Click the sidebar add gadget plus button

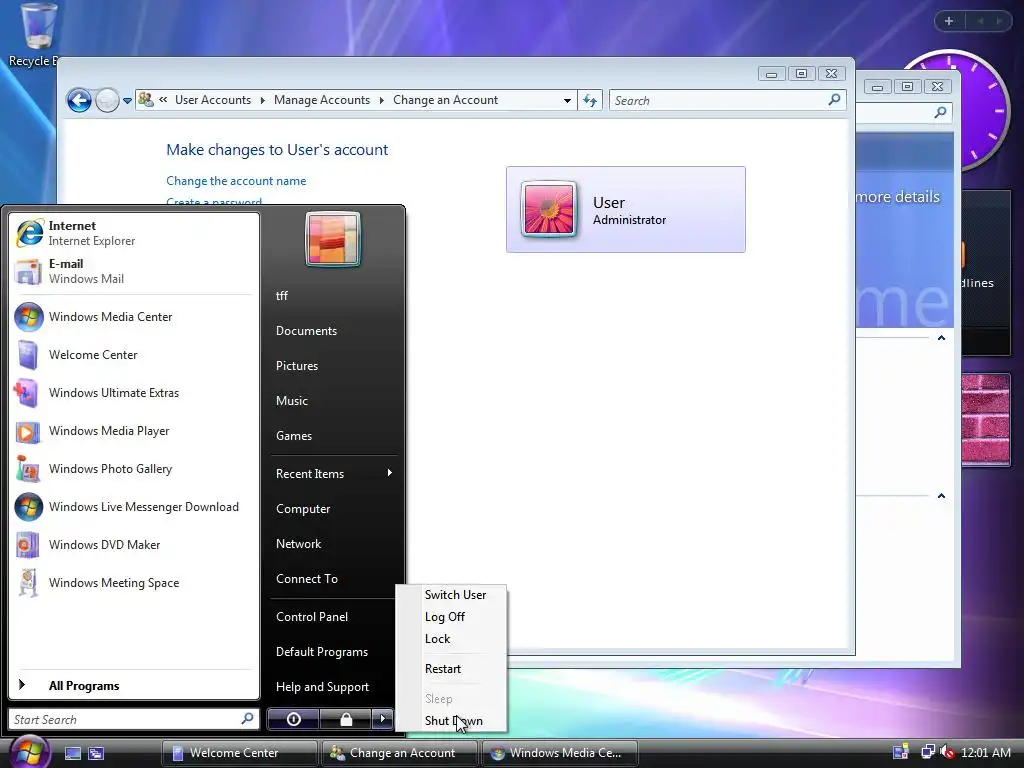pos(949,21)
